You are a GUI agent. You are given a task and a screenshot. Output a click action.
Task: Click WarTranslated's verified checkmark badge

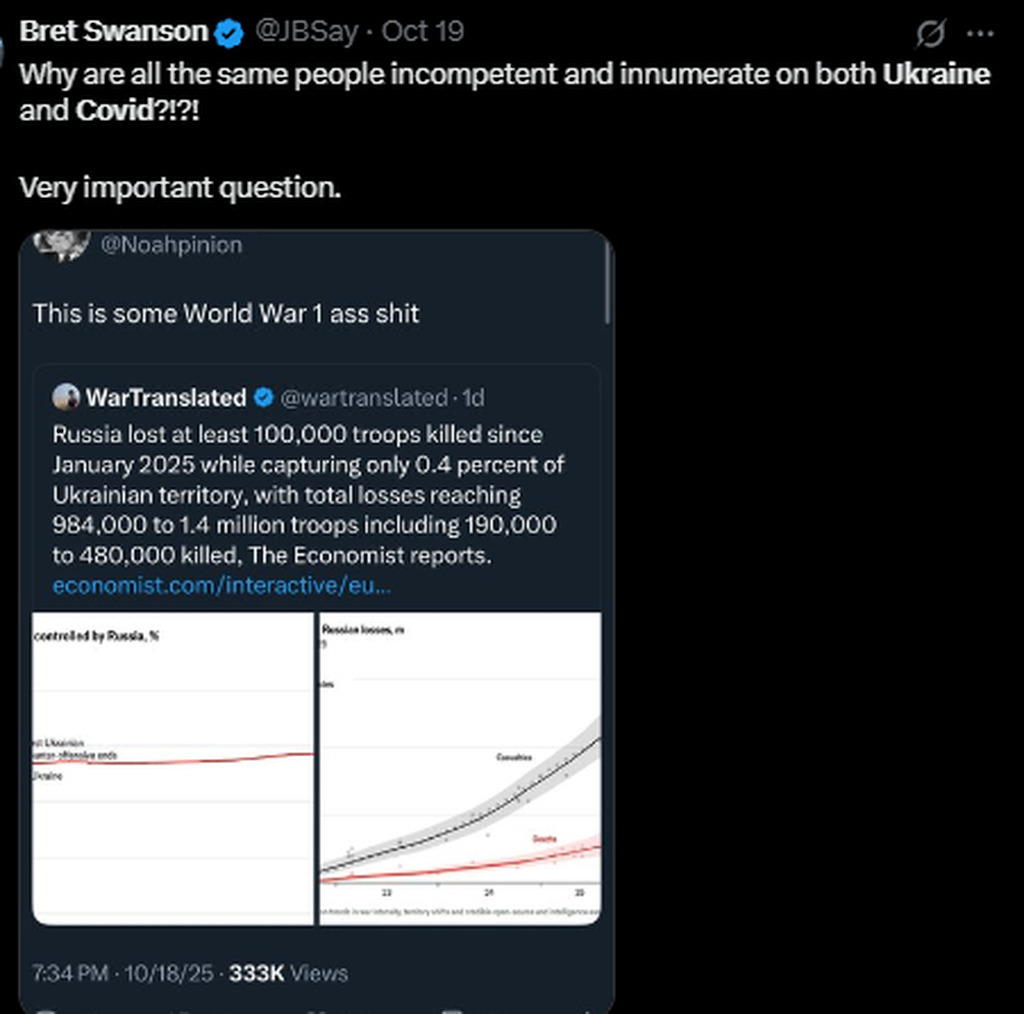click(x=263, y=397)
